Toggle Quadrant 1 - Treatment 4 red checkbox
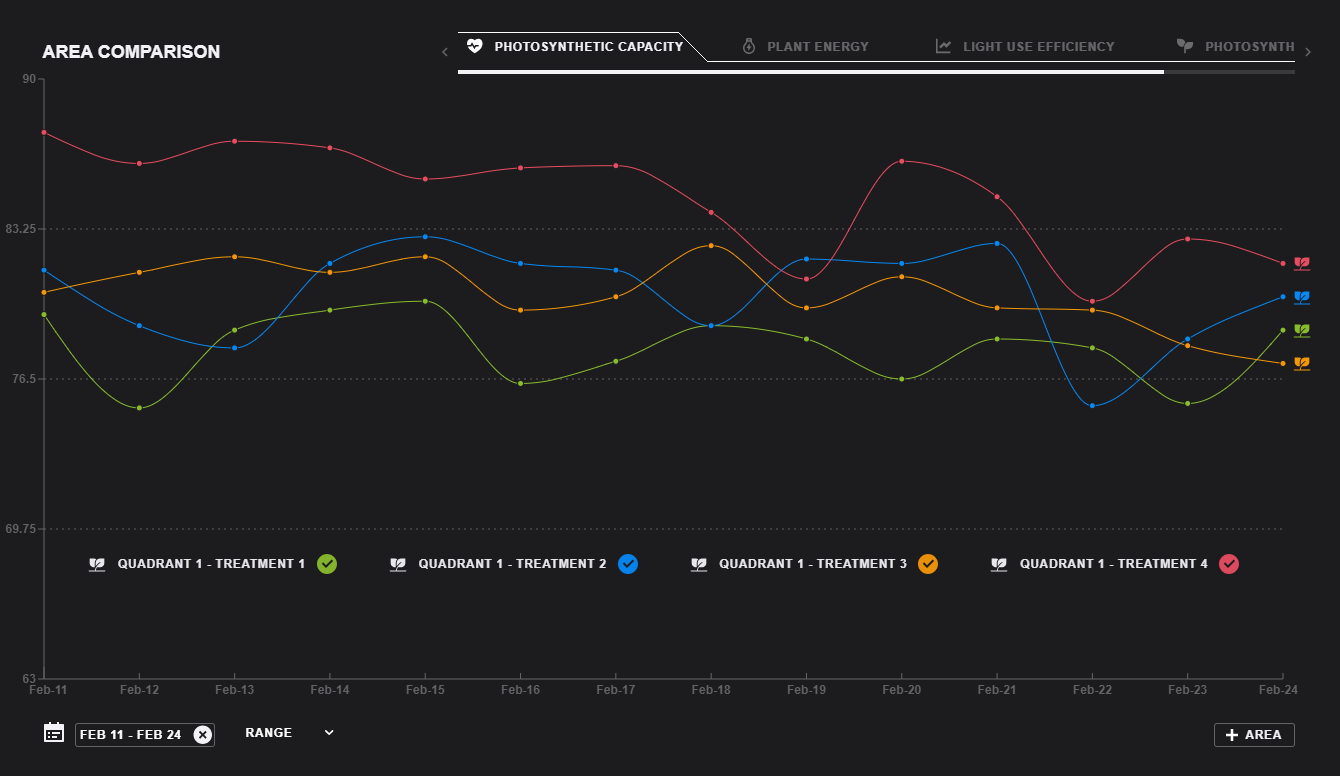 coord(1229,564)
